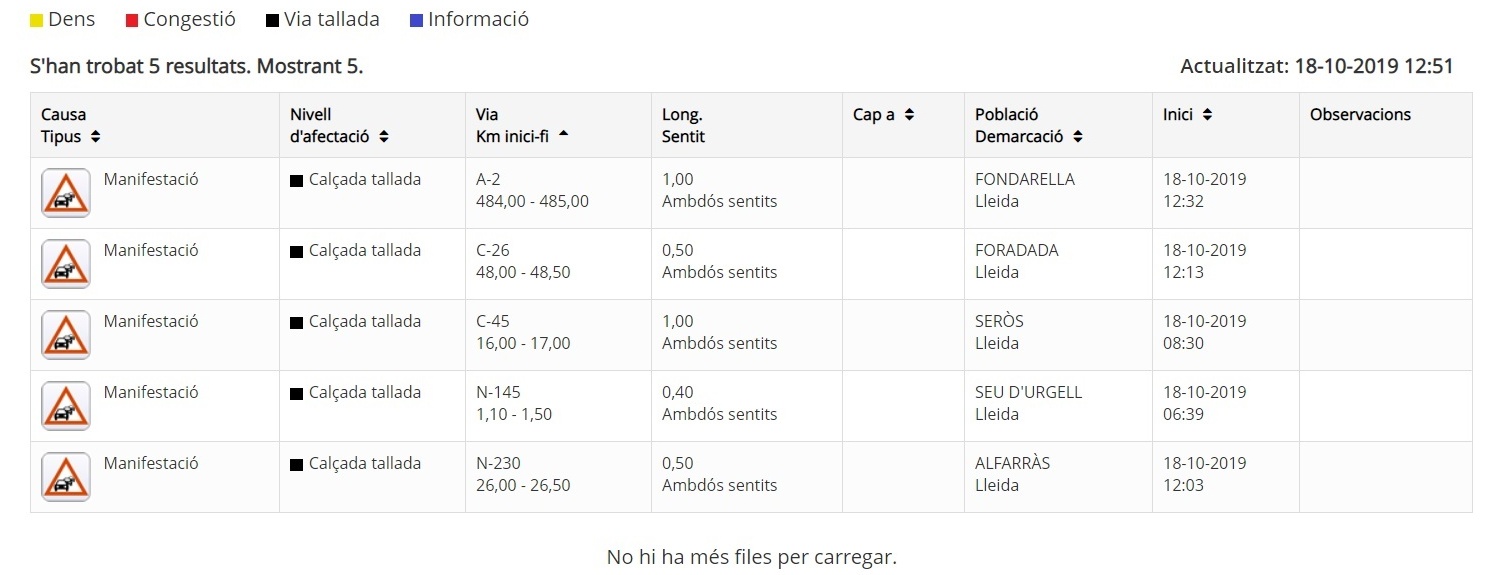Click the yellow Dens legend swatch
The height and width of the screenshot is (575, 1502).
(37, 20)
